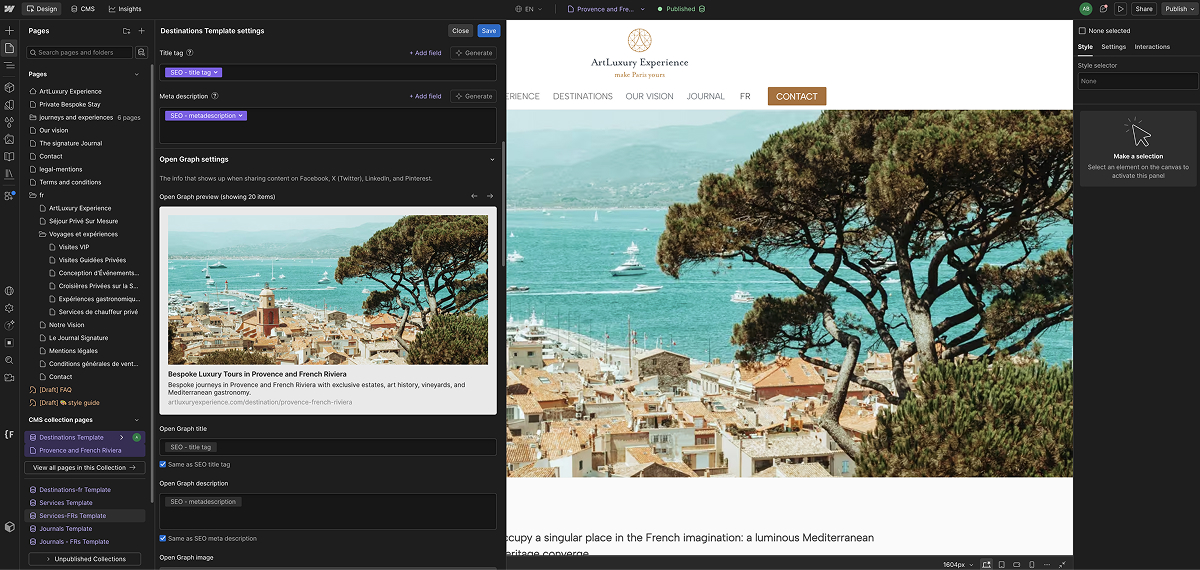Open the comments icon in top bar
Screen dimensions: 1200x570
pos(1104,8)
